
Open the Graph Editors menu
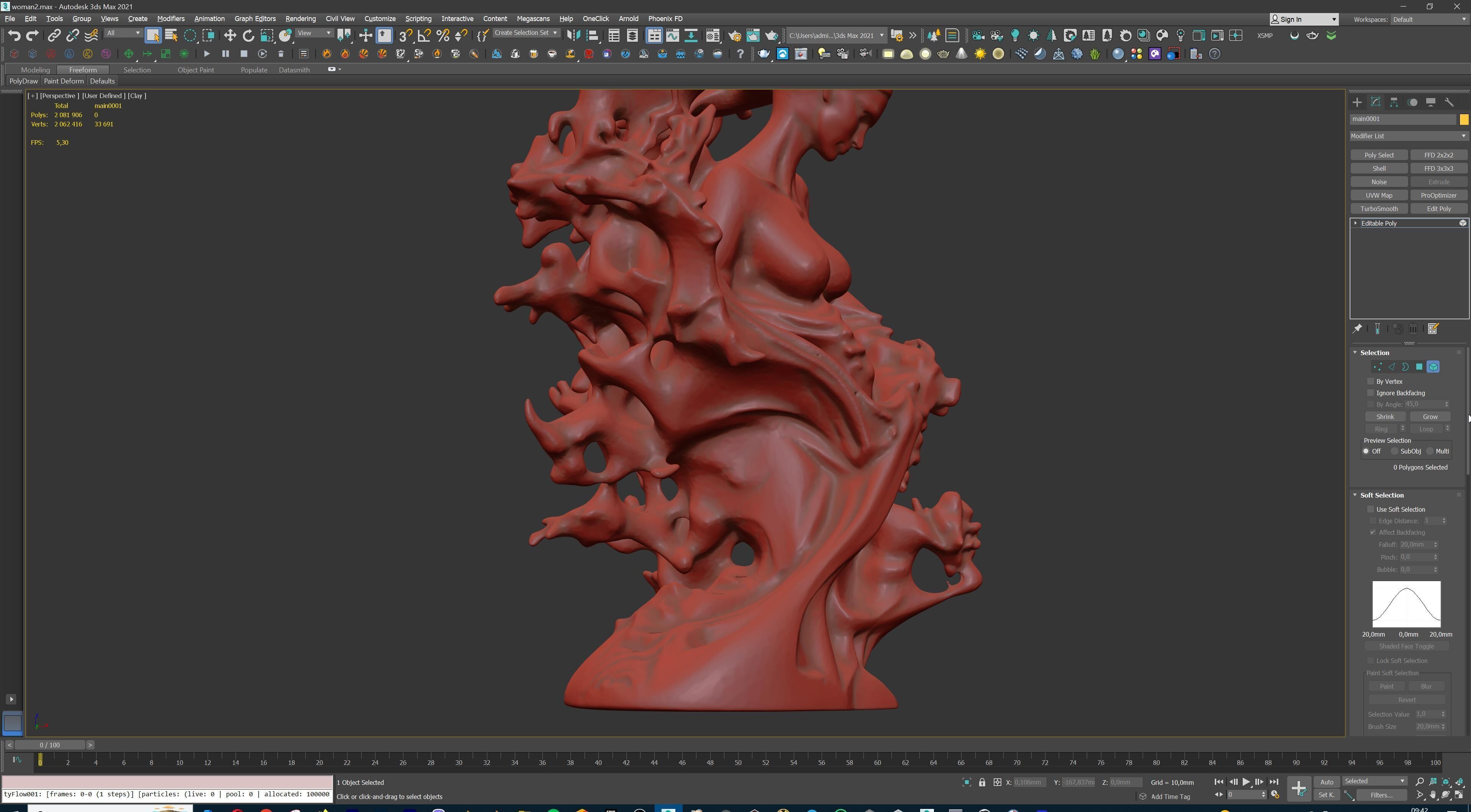coord(255,19)
